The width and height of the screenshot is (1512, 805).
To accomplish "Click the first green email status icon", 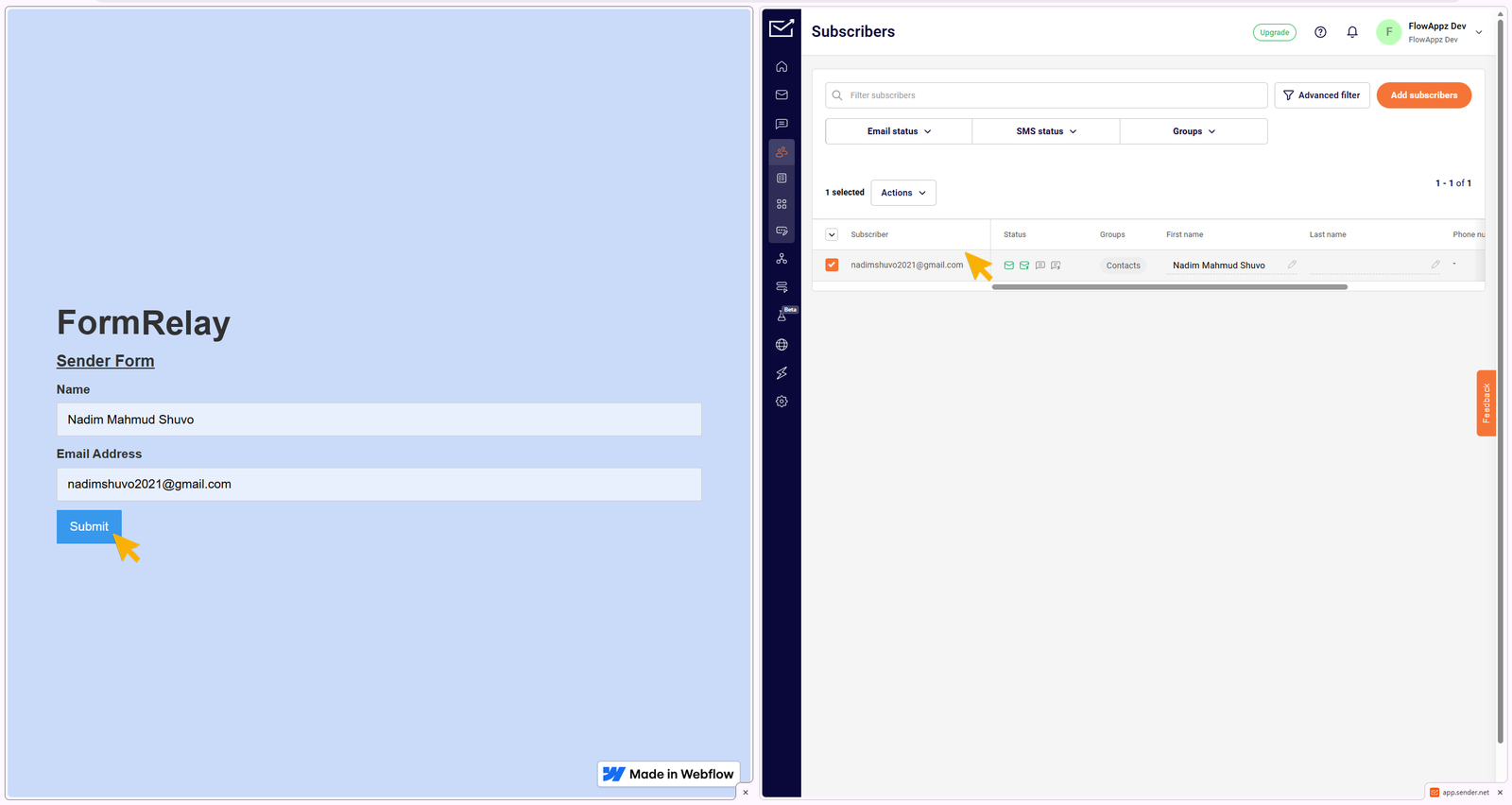I will 1008,265.
